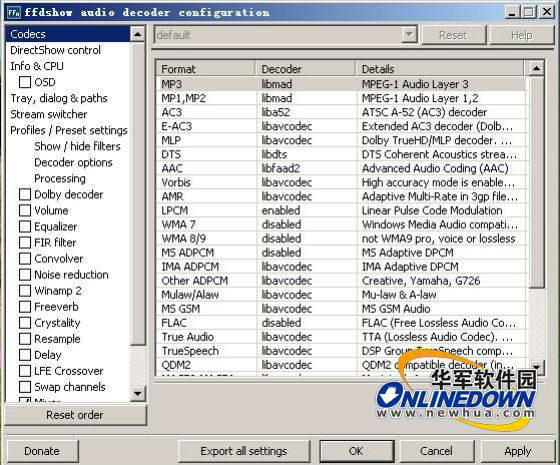Enable the Resample checkbox
Viewport: 560px width, 465px height.
click(25, 339)
